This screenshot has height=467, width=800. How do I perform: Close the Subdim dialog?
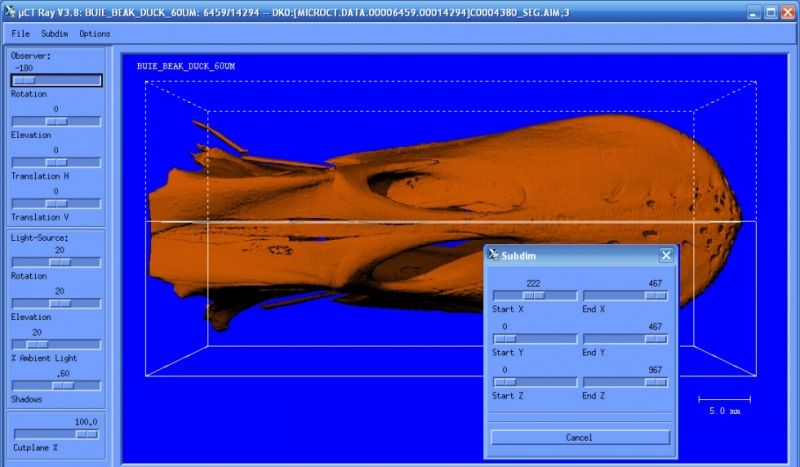click(x=666, y=255)
